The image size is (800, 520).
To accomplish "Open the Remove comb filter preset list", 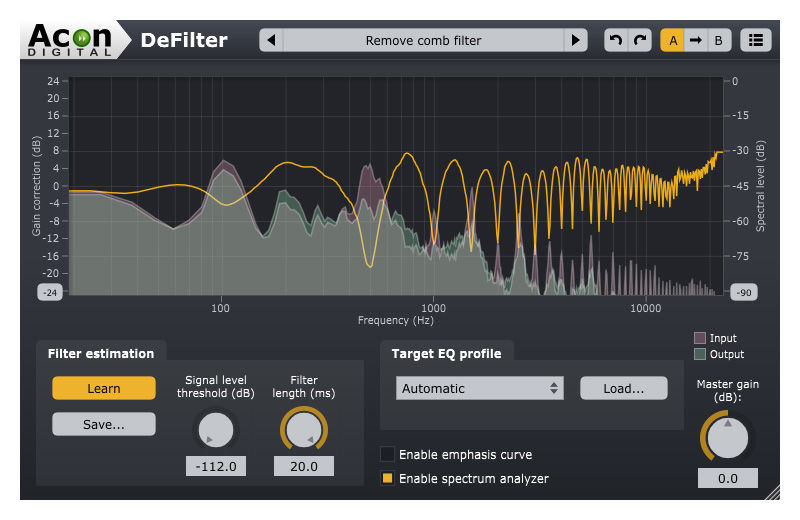I will [x=423, y=41].
